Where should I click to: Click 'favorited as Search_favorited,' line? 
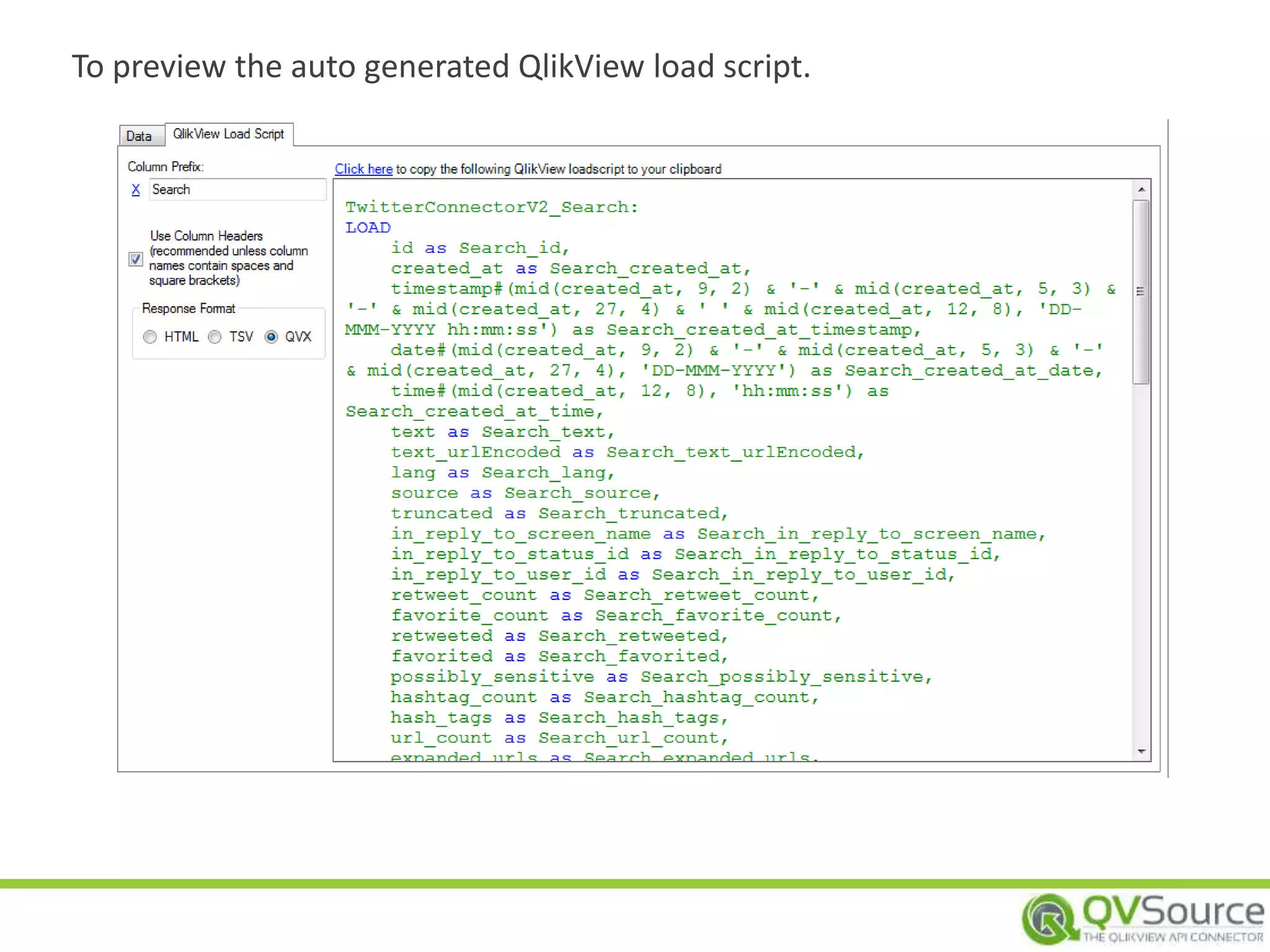[559, 656]
